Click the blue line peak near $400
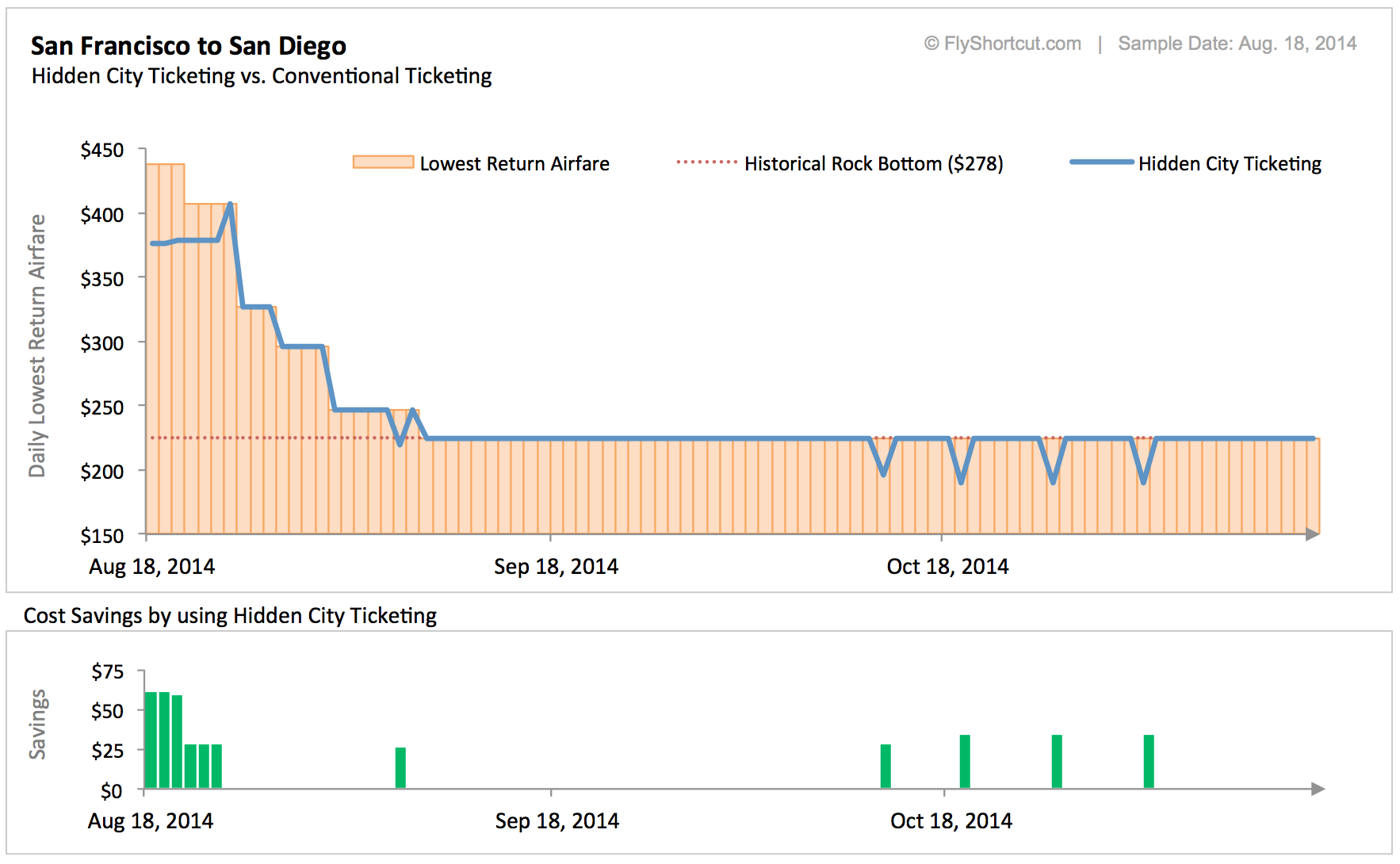This screenshot has width=1400, height=864. [x=230, y=205]
